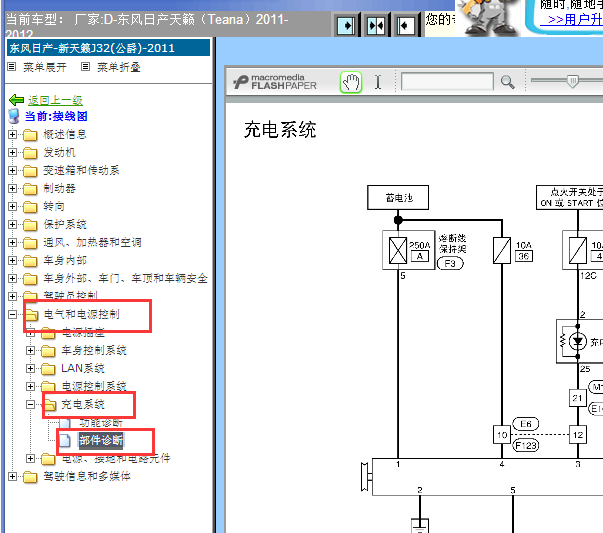603x533 pixels.
Task: Click the 车身内部 folder icon
Action: tap(30, 261)
